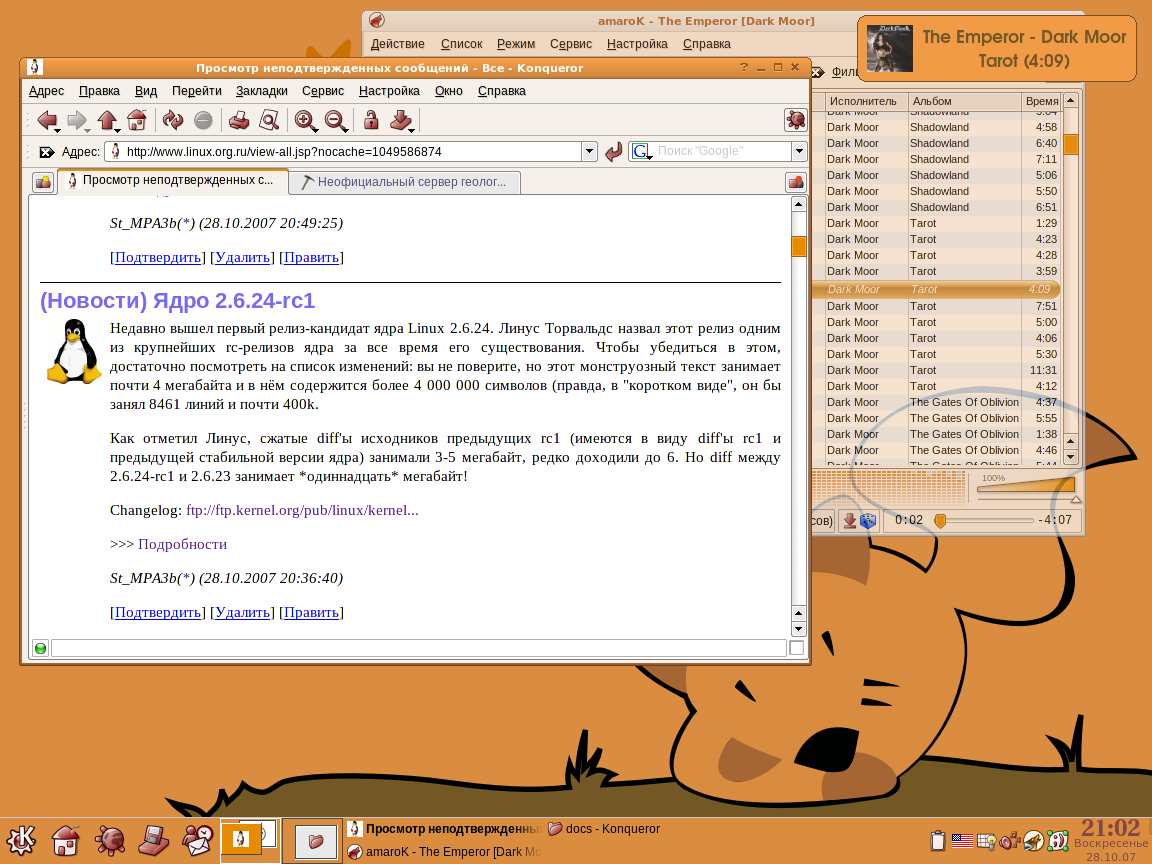This screenshot has width=1152, height=864.
Task: Zoom out with the minus magnifier icon
Action: click(x=336, y=120)
